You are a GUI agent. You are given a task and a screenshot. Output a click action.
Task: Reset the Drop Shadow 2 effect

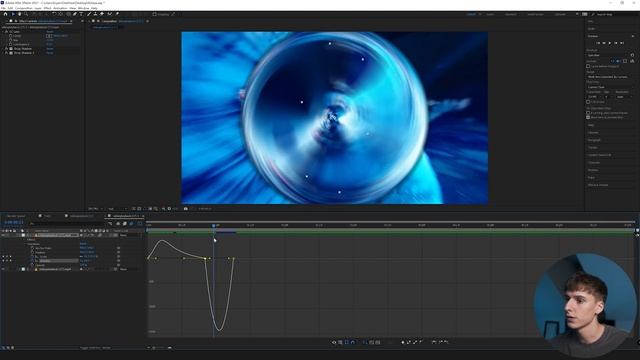[50, 53]
